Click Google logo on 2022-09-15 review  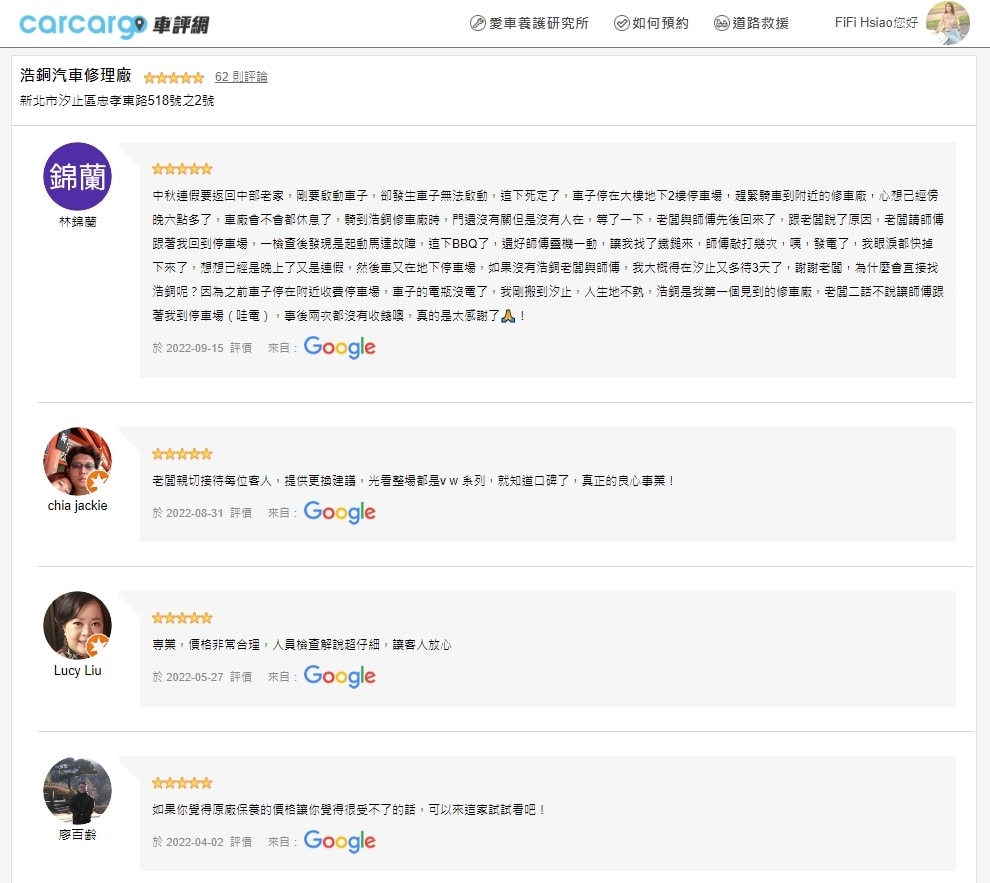pos(339,347)
